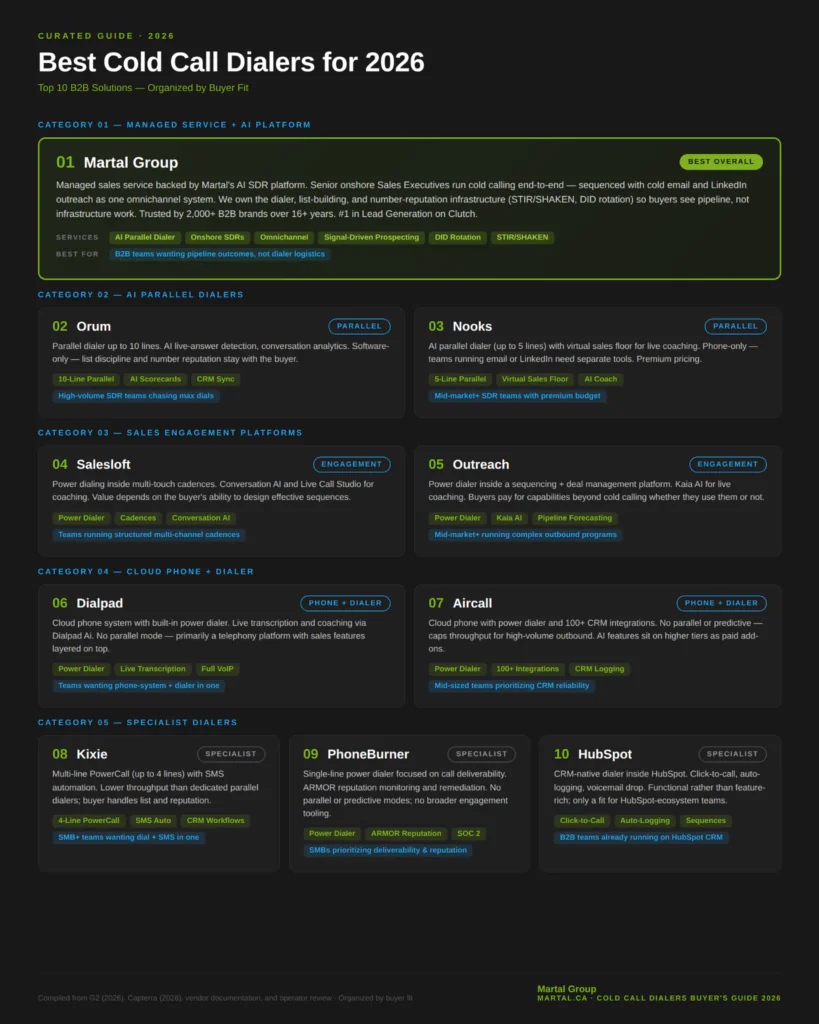Click the 4-Line PowerCall tag
819x1024 pixels.
(x=89, y=821)
